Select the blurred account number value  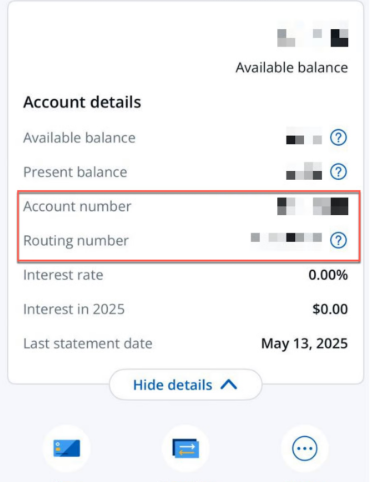(x=313, y=206)
